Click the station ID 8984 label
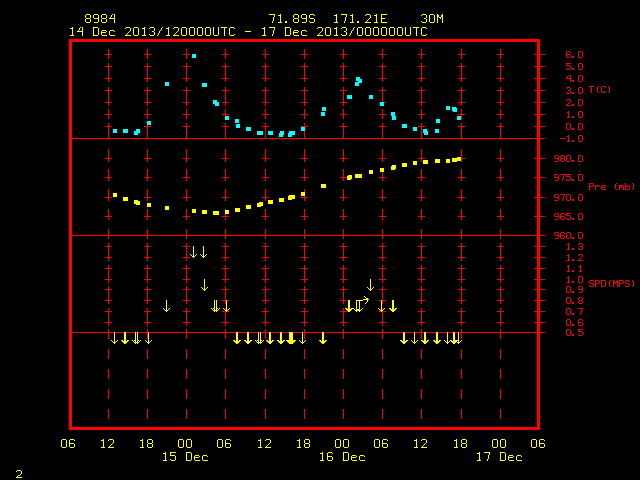Image resolution: width=640 pixels, height=480 pixels. tap(100, 19)
